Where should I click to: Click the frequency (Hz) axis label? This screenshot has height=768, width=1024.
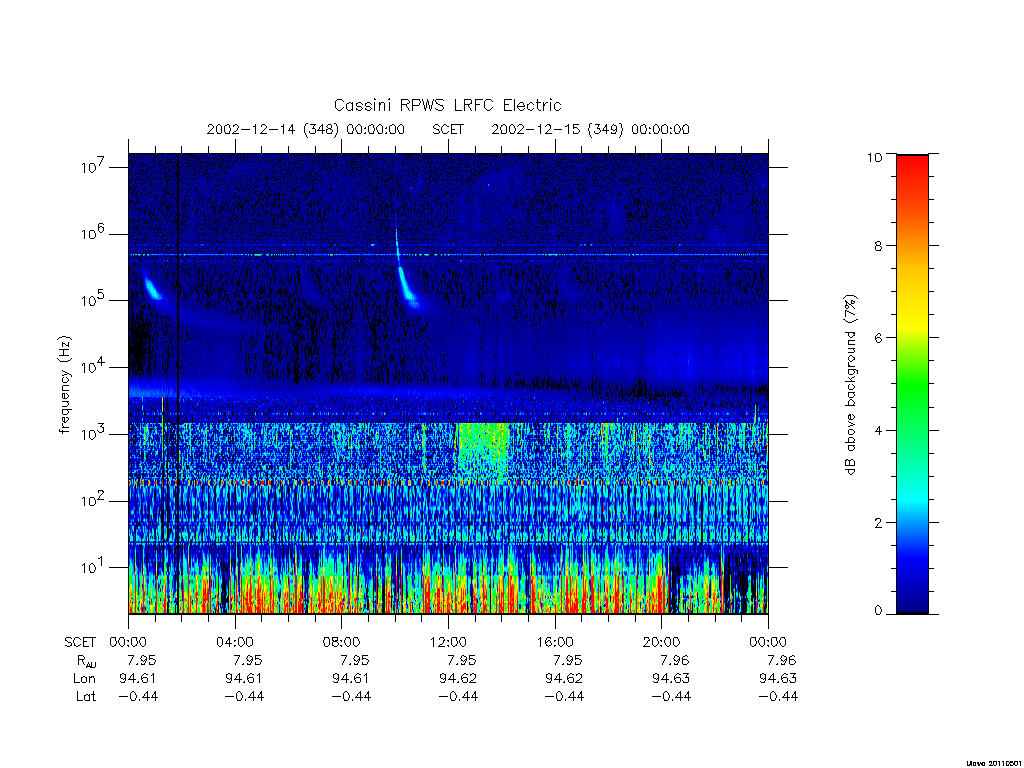(x=64, y=385)
